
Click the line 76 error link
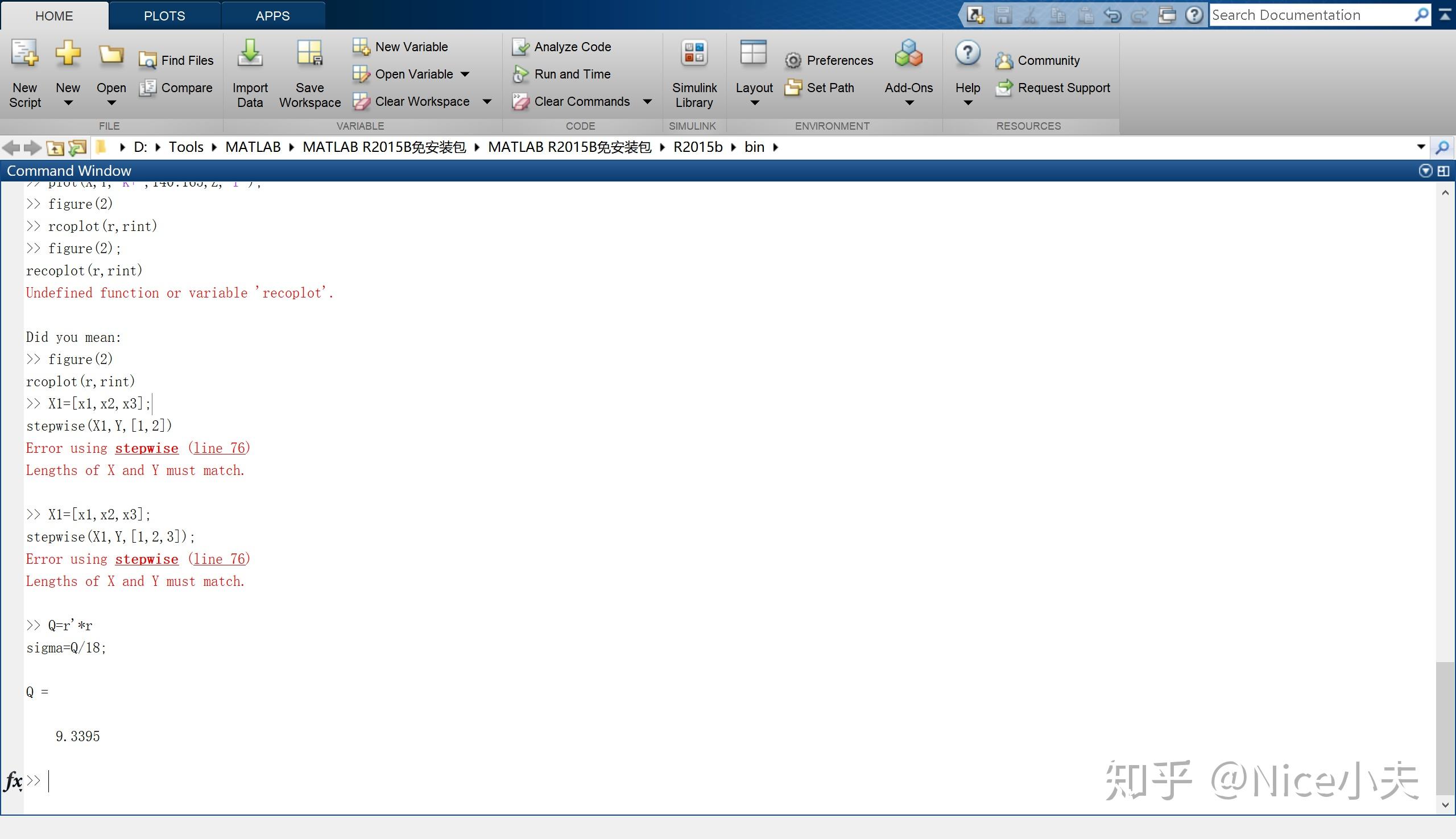[x=219, y=448]
